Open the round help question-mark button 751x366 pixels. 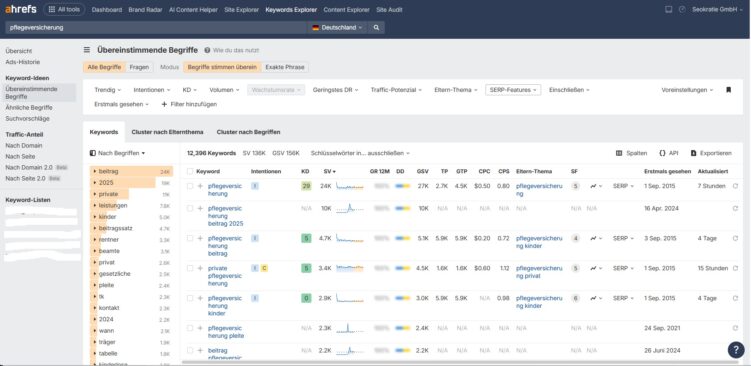click(x=736, y=350)
